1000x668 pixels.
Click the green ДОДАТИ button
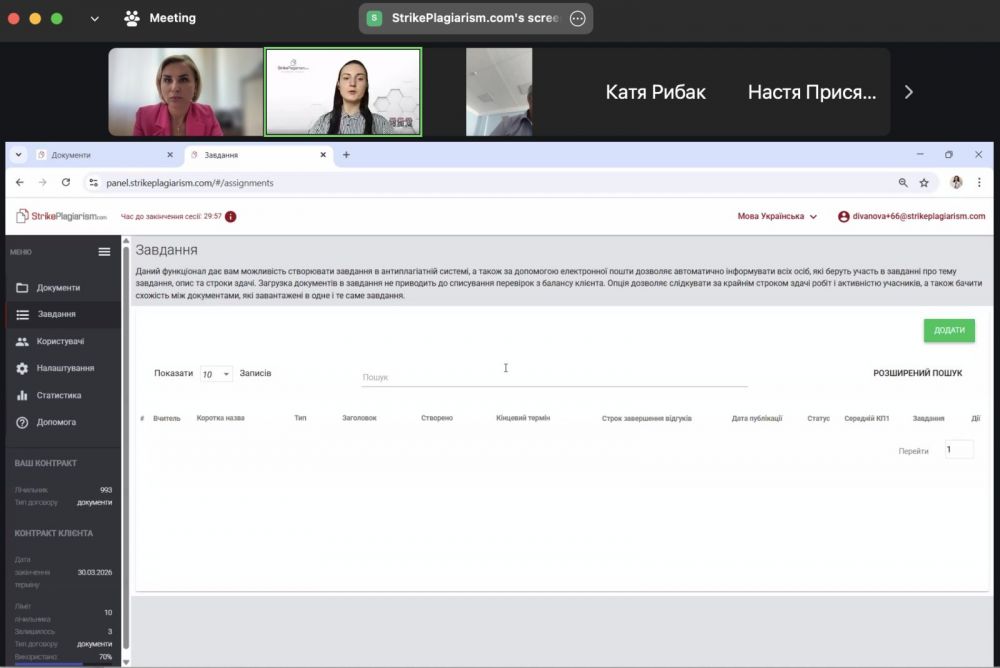949,330
